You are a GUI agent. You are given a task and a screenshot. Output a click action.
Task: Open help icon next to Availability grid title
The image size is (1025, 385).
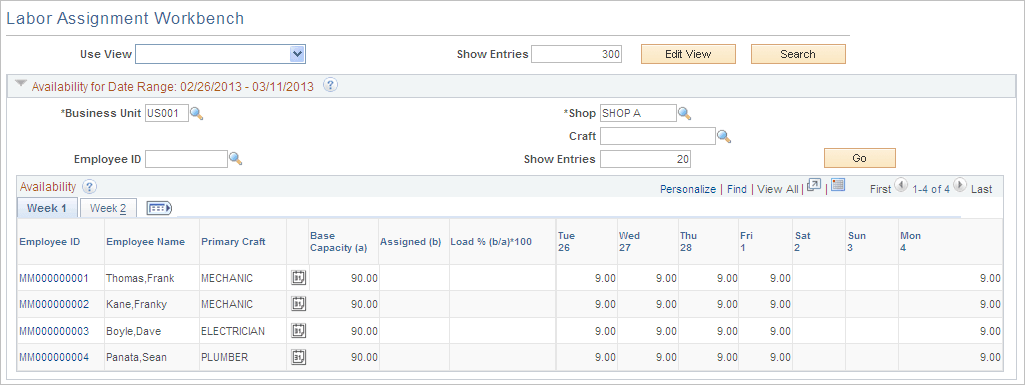pyautogui.click(x=90, y=187)
